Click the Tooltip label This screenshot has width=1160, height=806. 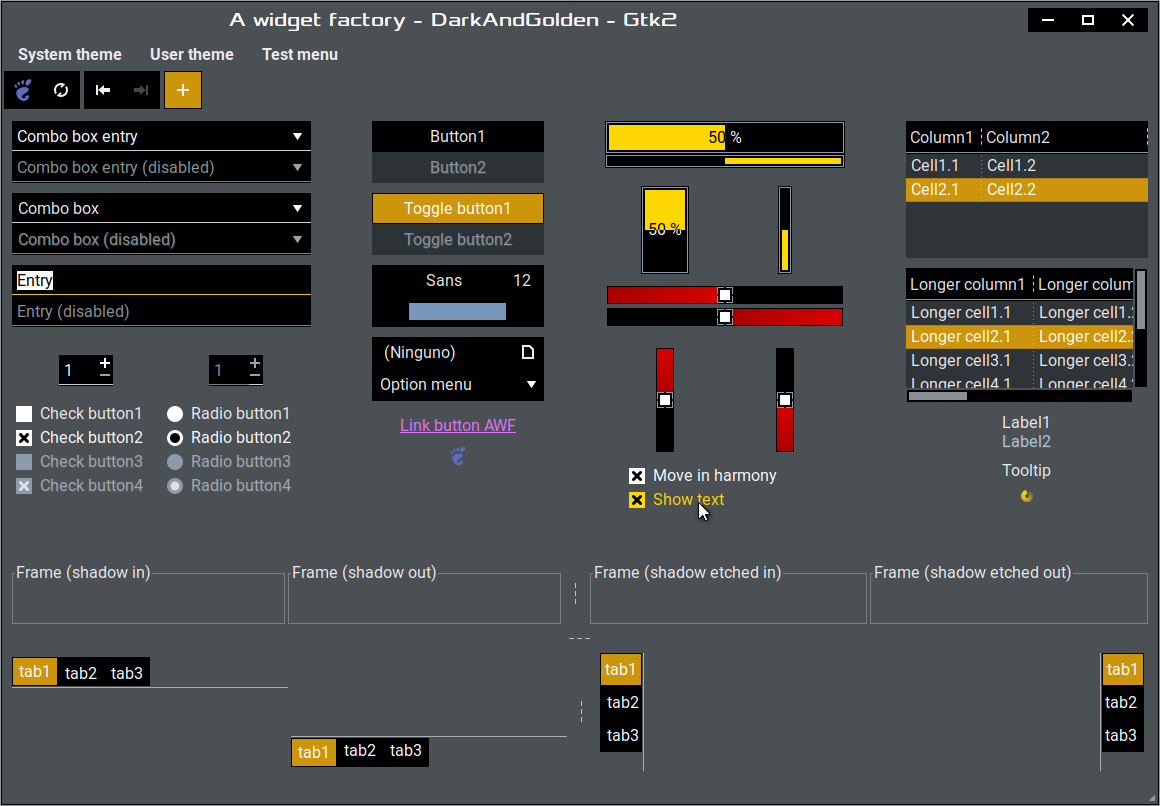(1026, 471)
